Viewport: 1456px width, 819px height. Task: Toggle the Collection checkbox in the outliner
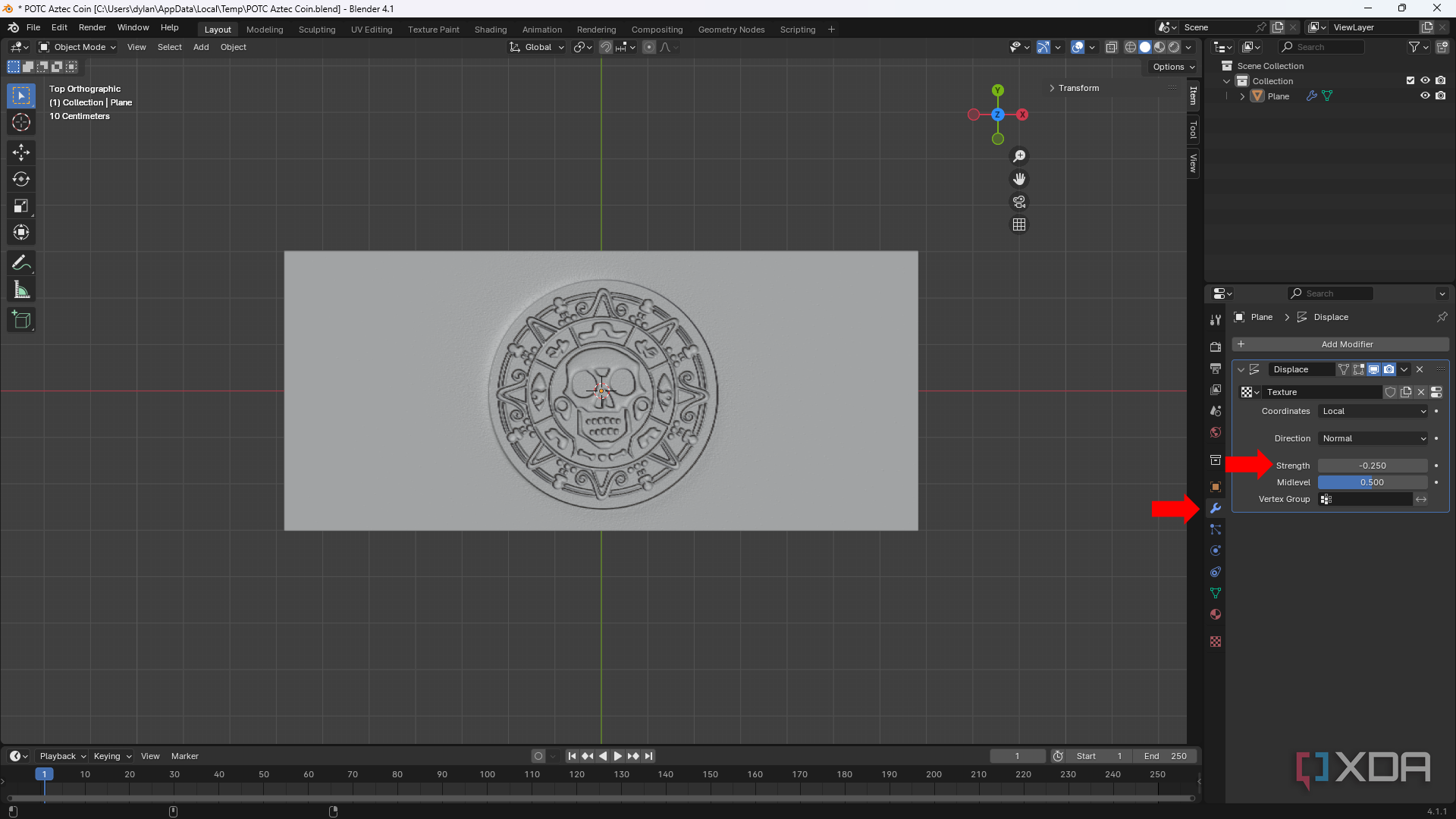1410,80
